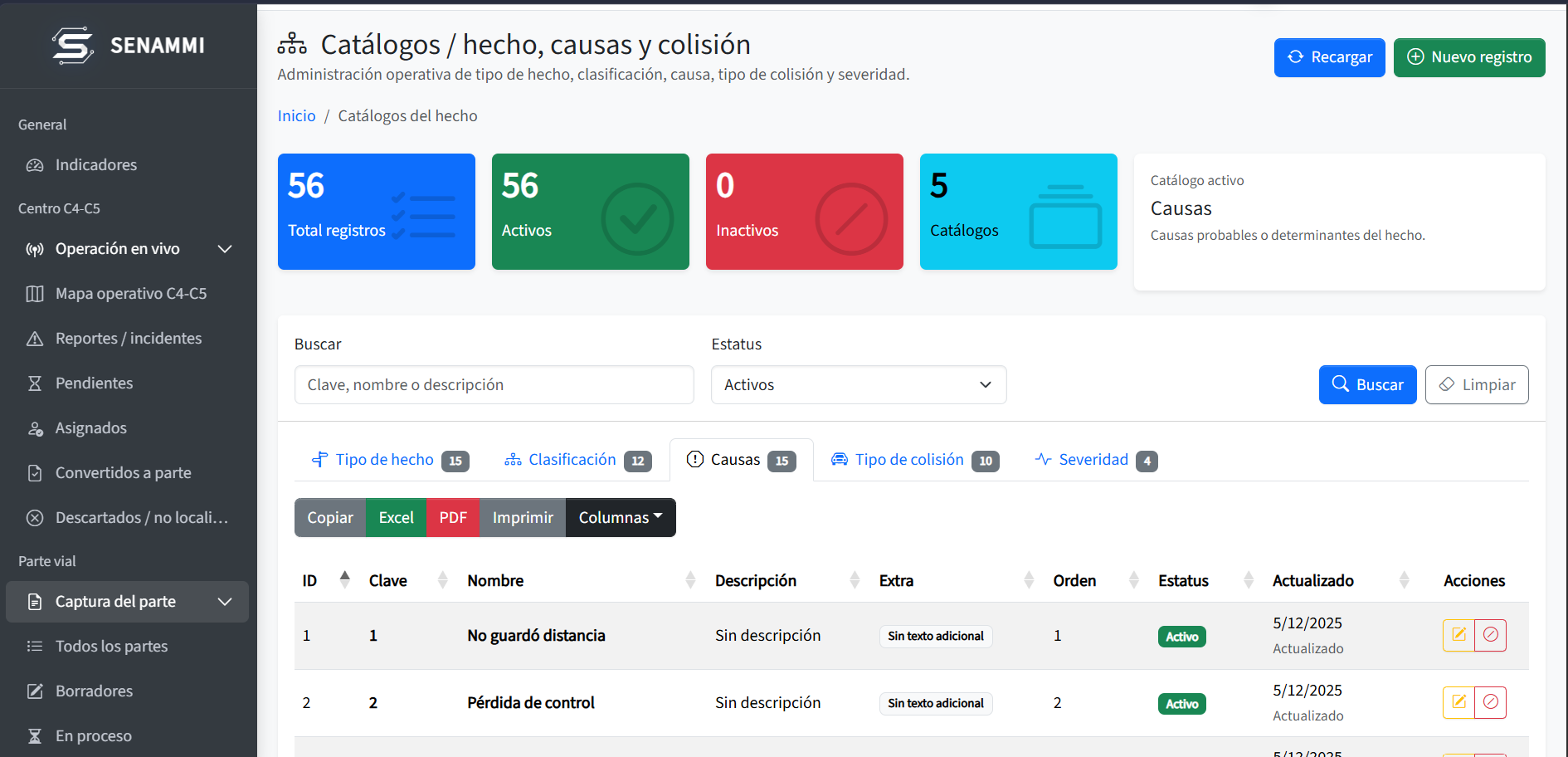Viewport: 1568px width, 757px height.
Task: Click the stack icon on Catálogos card
Action: tap(1065, 217)
